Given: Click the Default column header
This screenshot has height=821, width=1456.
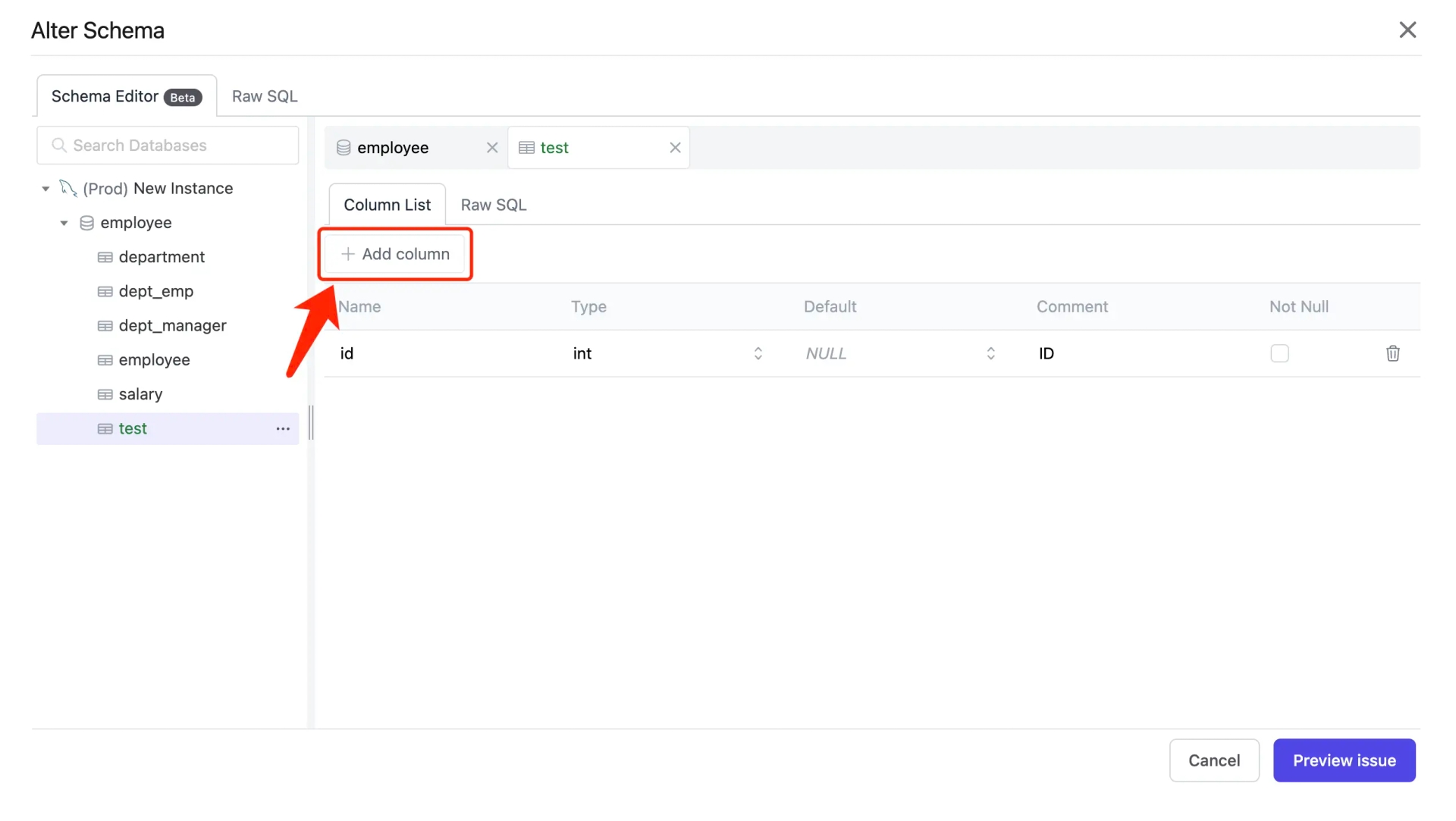Looking at the screenshot, I should 830,307.
